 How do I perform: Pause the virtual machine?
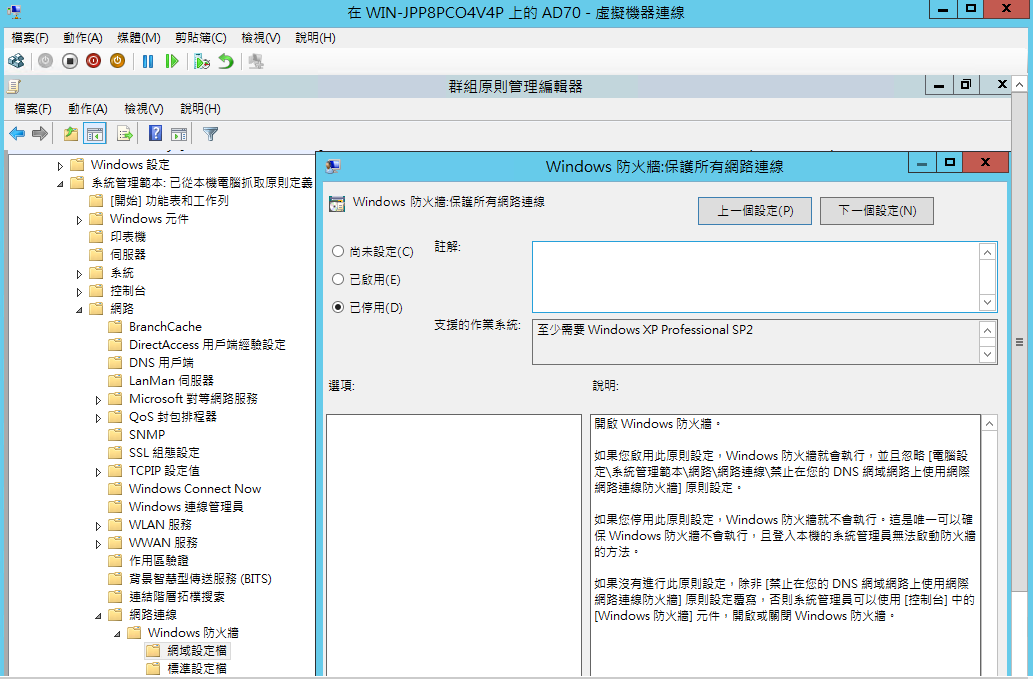point(148,61)
